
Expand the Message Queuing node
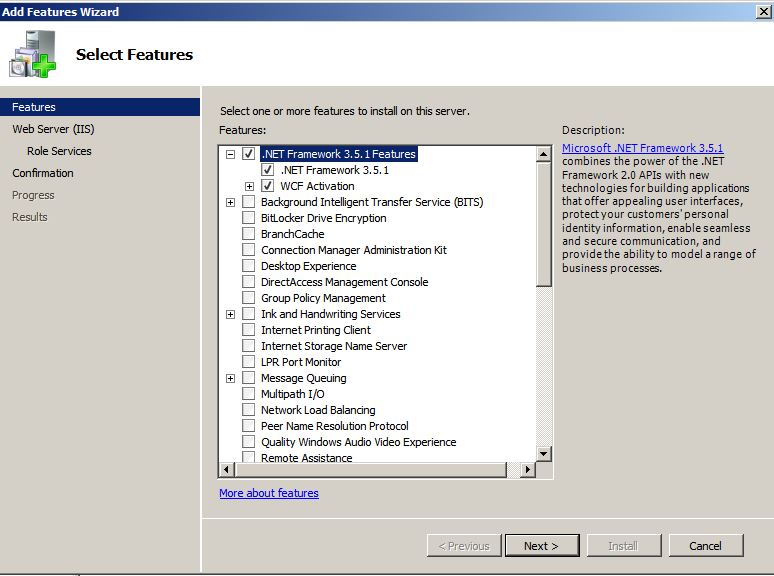tap(230, 379)
